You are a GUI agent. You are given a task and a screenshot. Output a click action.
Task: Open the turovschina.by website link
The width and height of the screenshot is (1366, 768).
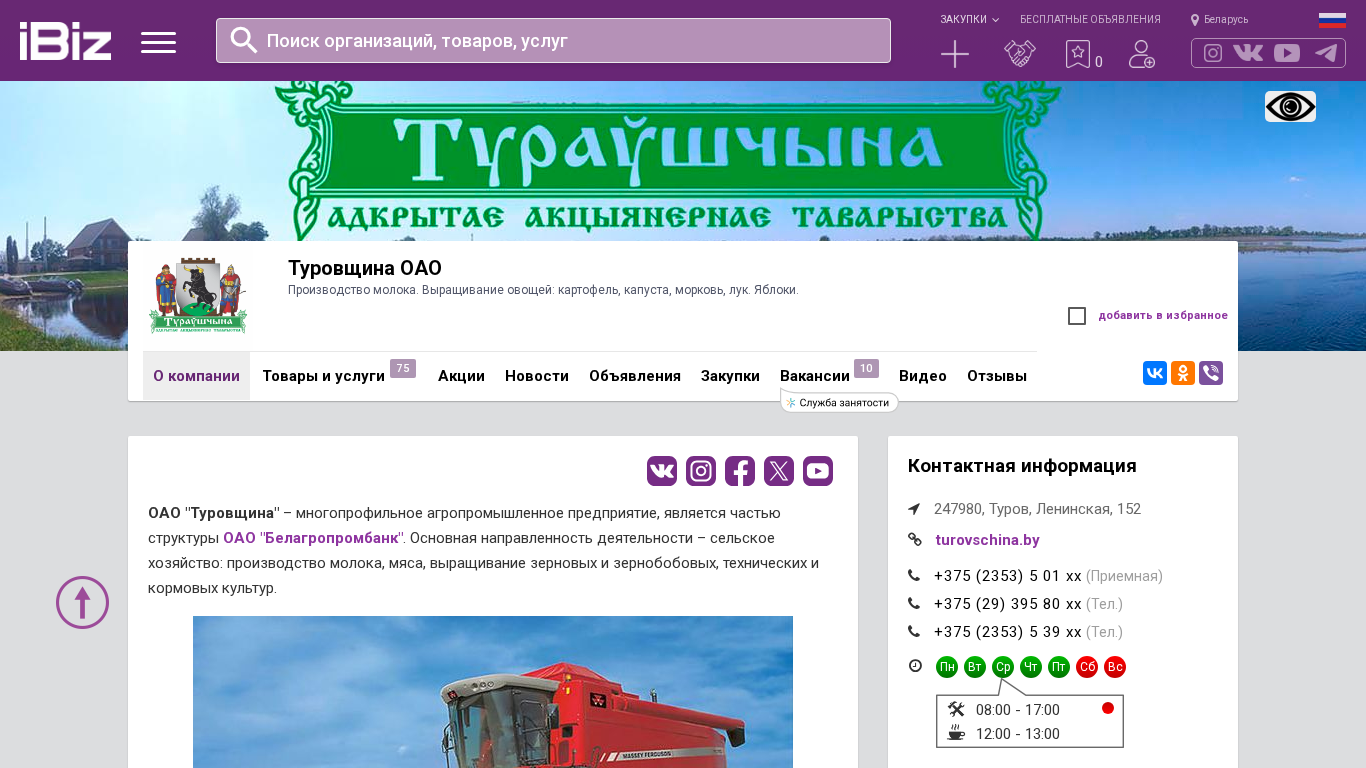(987, 540)
